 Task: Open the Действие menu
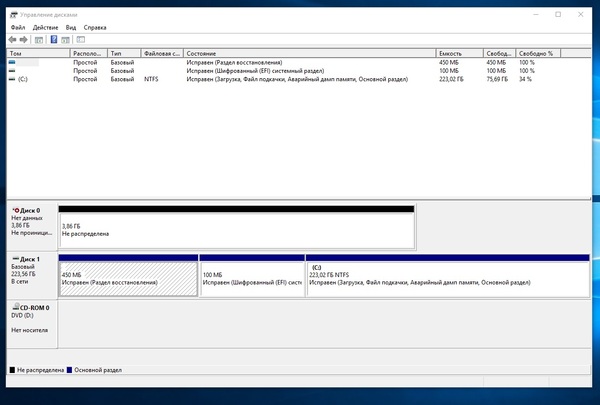pos(45,27)
